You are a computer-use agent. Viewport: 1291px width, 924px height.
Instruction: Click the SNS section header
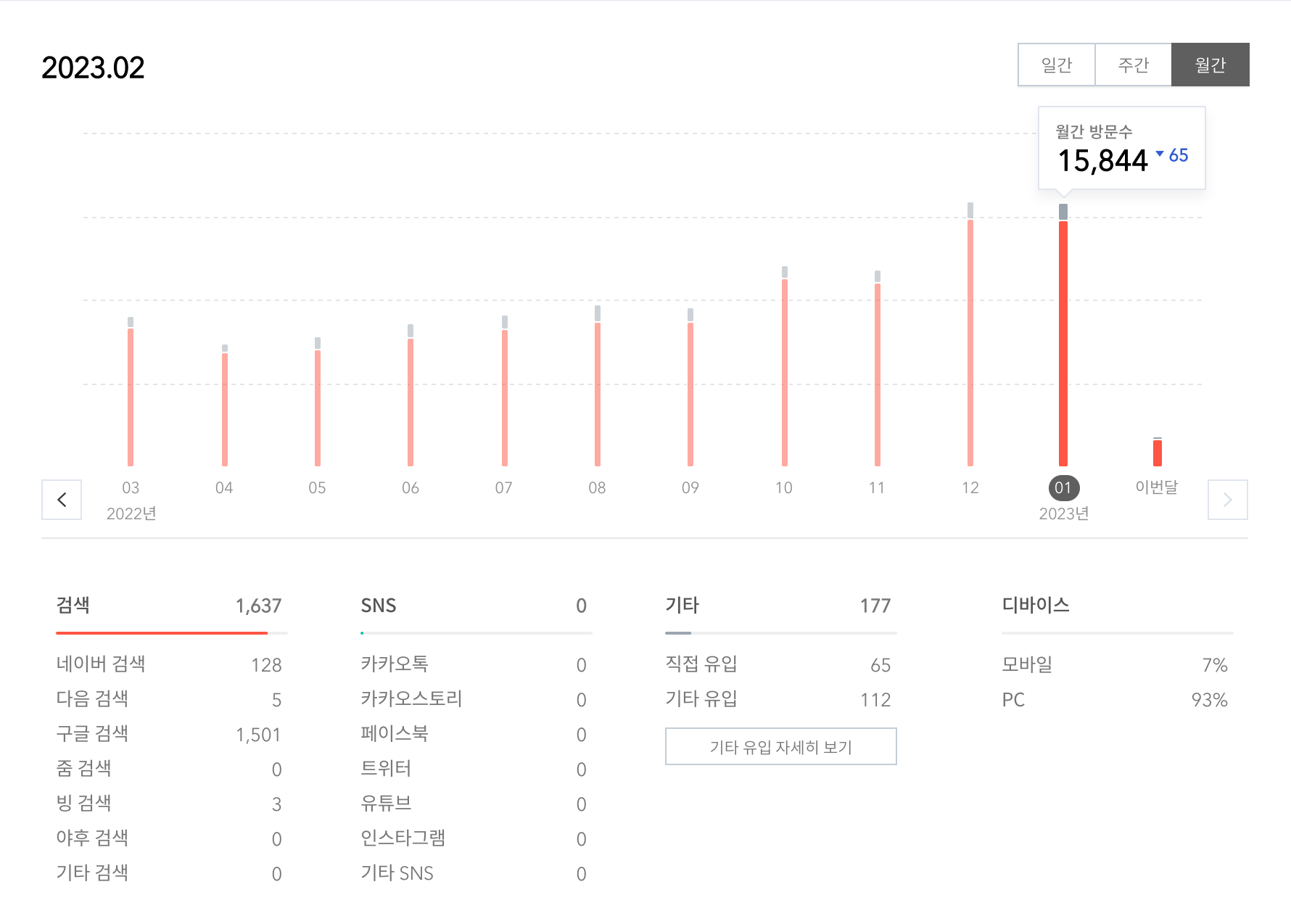point(379,606)
